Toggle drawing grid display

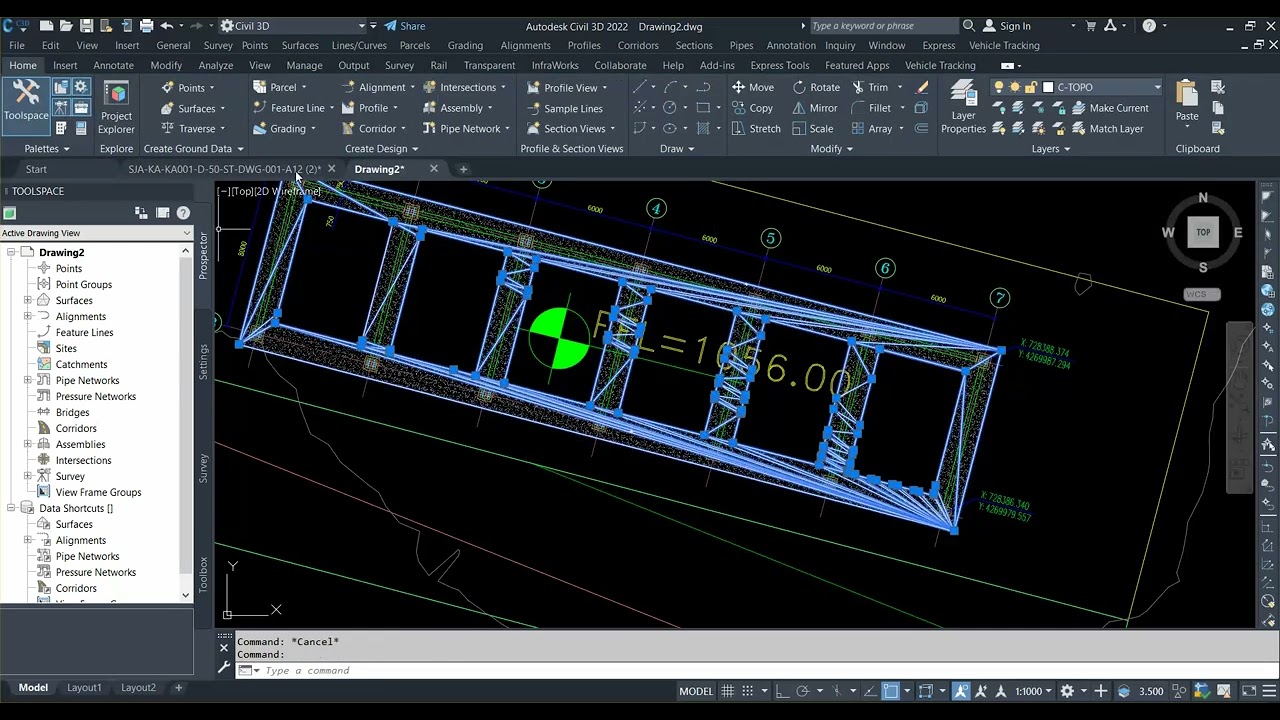tap(727, 691)
